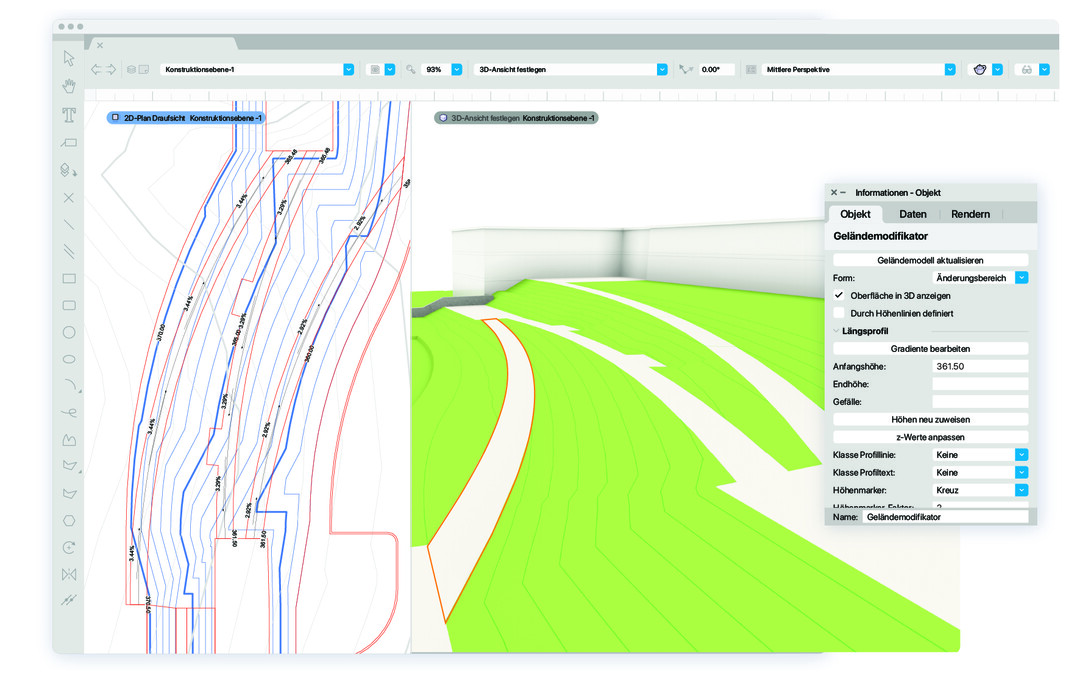Click the projection icon before Mittlere Perspektive

coord(751,70)
